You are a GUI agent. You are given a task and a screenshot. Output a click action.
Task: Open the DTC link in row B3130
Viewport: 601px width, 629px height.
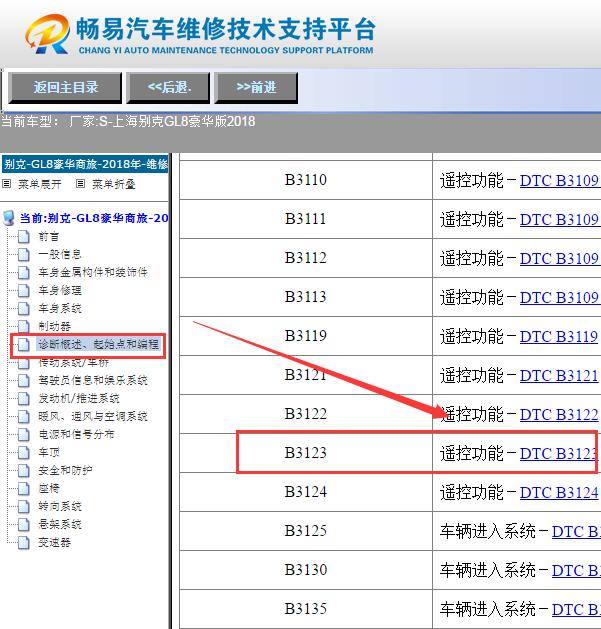576,570
